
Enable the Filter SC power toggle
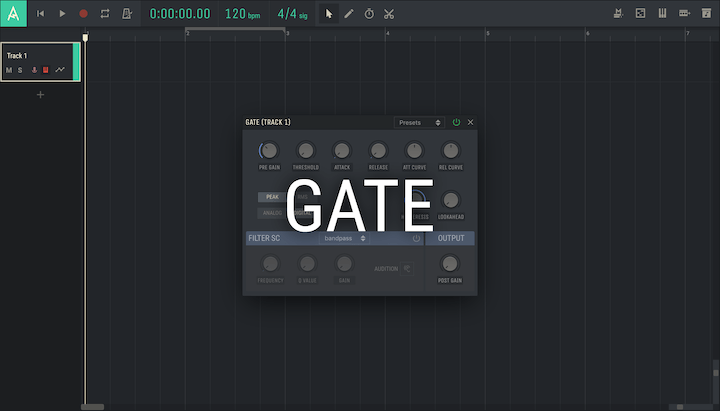point(416,238)
